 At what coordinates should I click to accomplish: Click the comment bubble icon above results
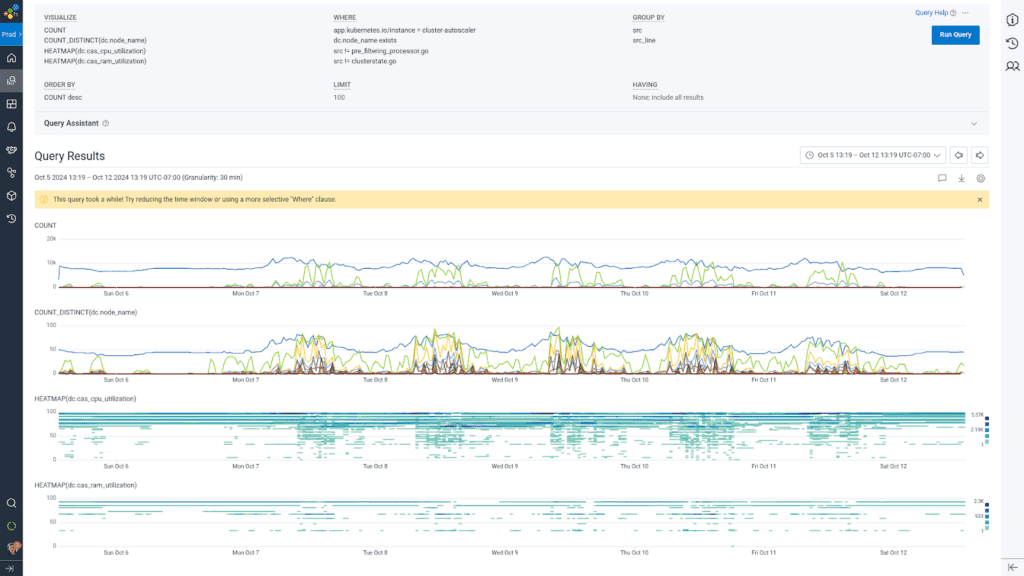point(942,178)
